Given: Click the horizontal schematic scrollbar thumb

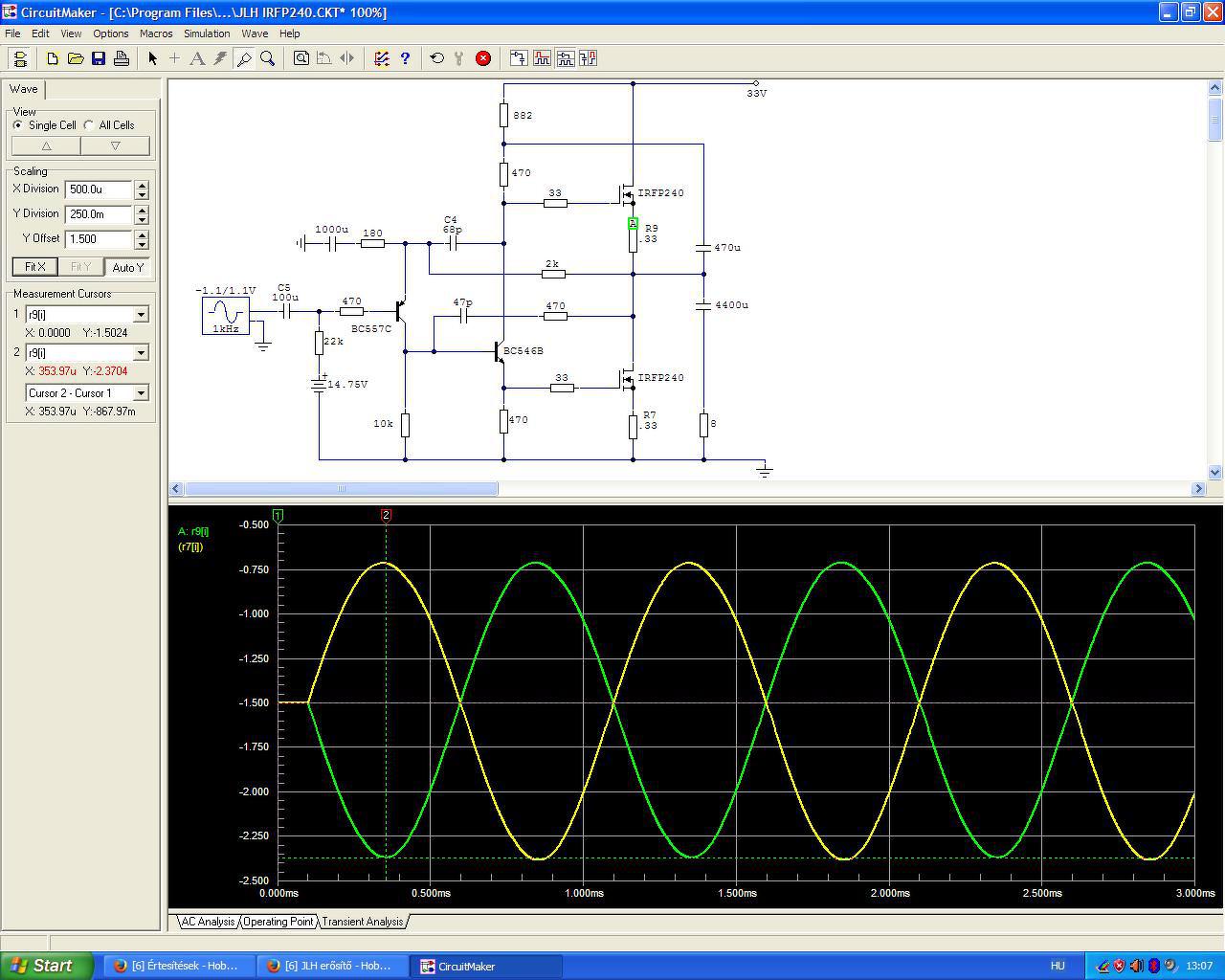Looking at the screenshot, I should click(x=341, y=489).
